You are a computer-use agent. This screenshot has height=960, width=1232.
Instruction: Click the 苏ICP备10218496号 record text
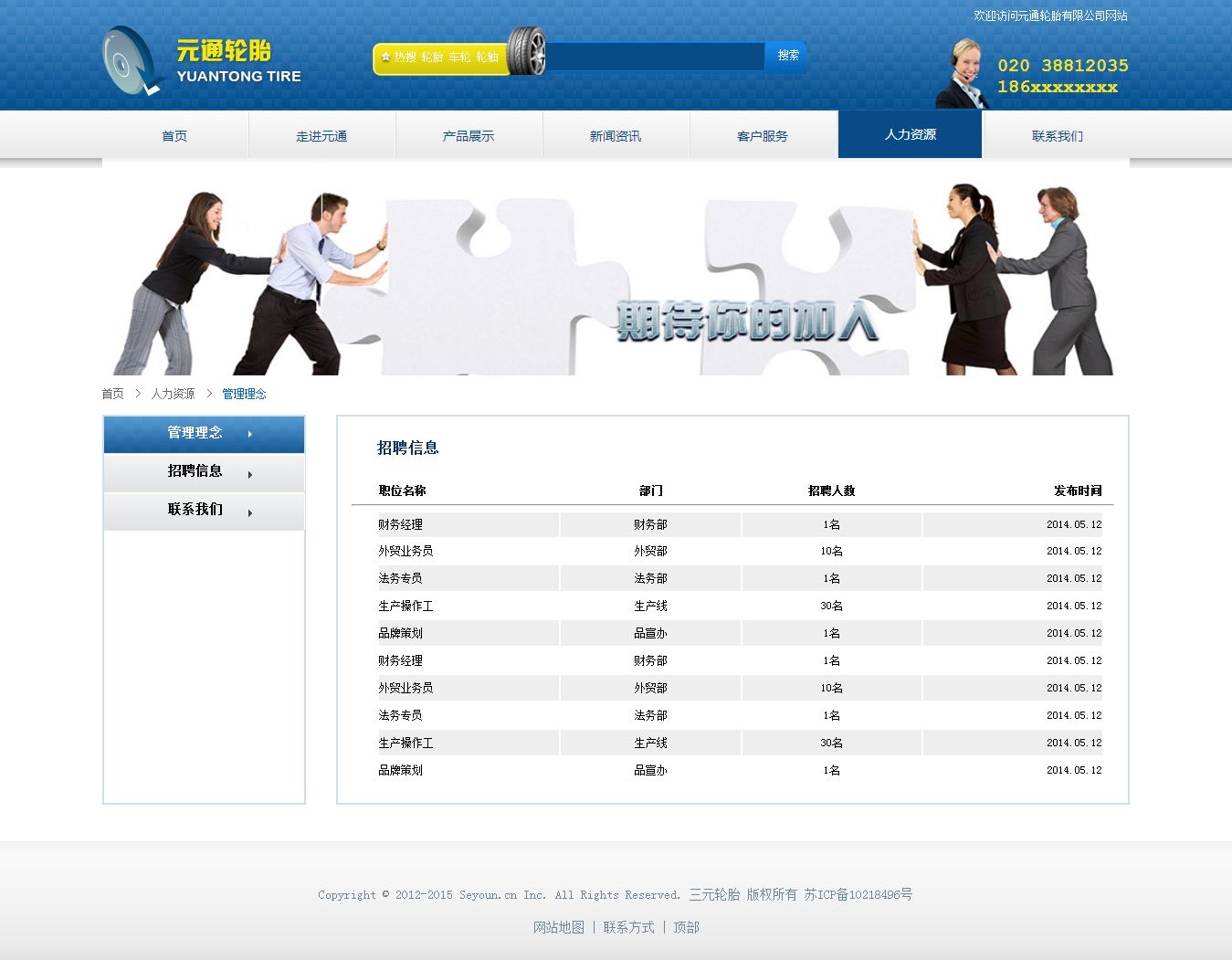click(x=858, y=894)
